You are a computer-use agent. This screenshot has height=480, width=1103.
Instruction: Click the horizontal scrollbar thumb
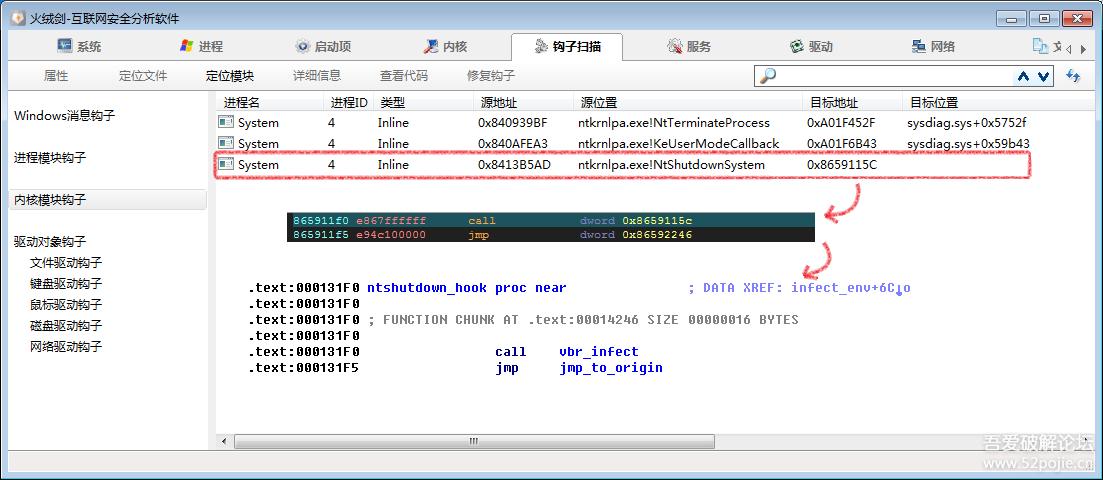[474, 441]
